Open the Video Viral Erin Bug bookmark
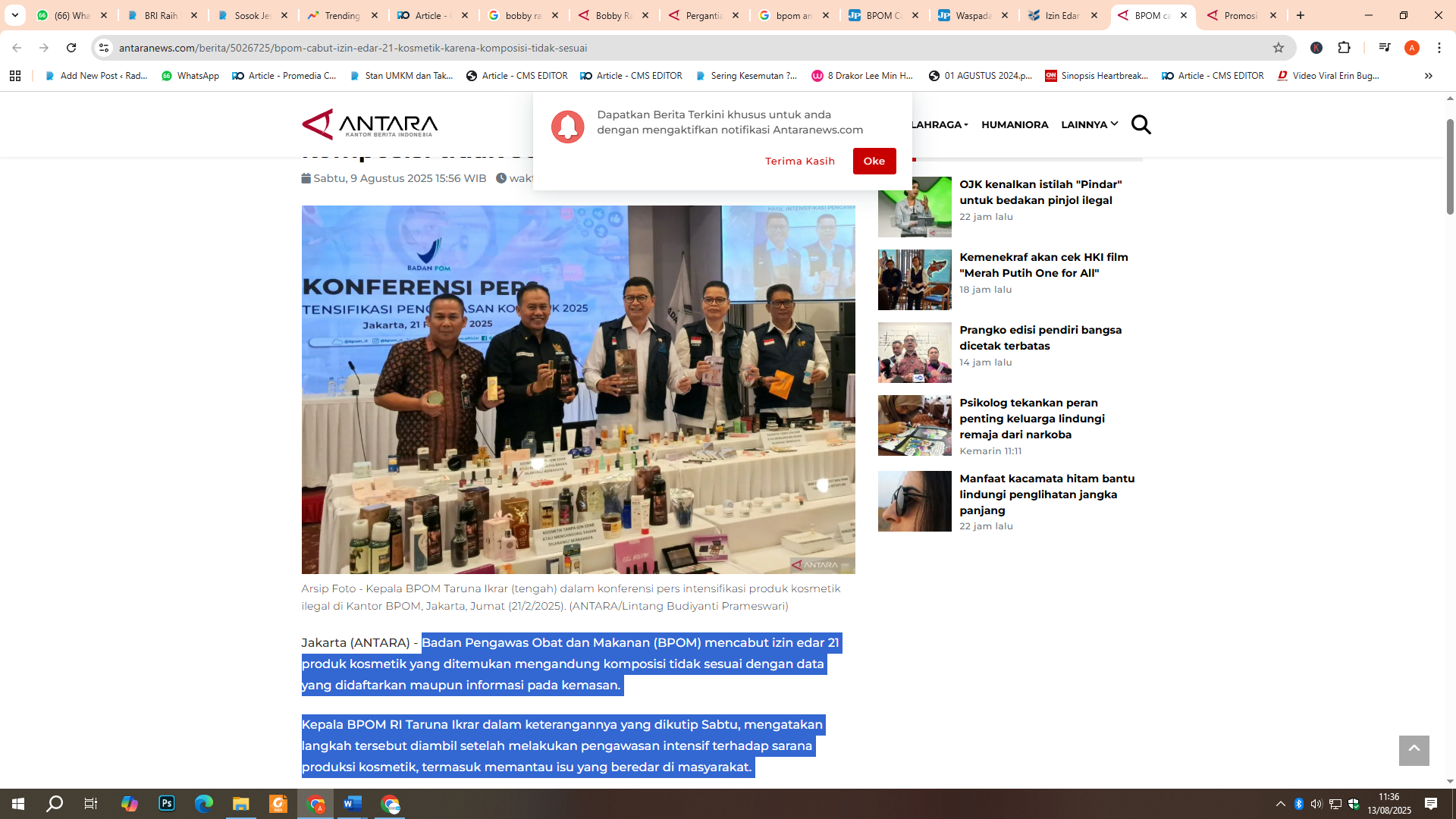Image resolution: width=1456 pixels, height=819 pixels. click(x=1329, y=76)
